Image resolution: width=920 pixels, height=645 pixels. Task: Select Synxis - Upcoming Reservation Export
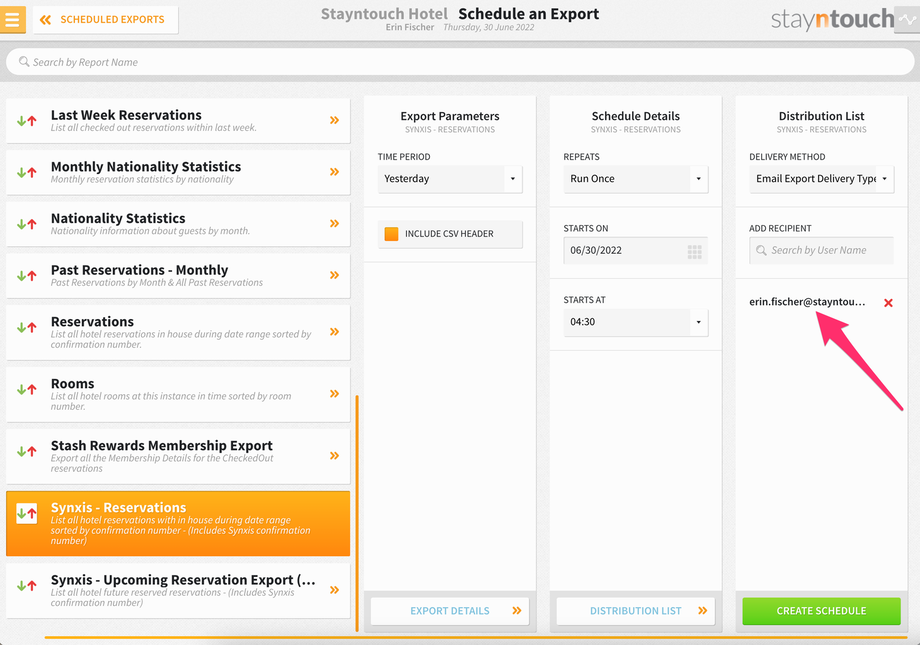pyautogui.click(x=178, y=590)
